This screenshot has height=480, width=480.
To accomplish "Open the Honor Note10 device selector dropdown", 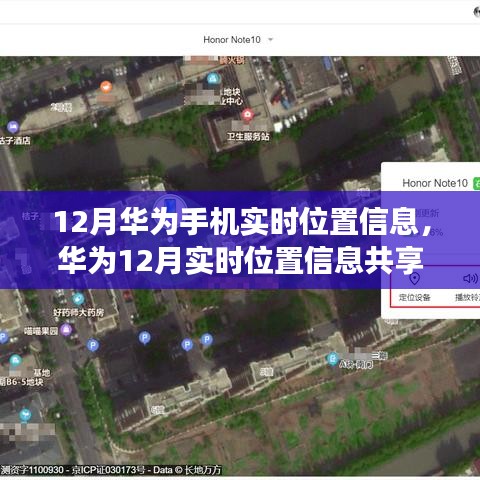I will (238, 40).
